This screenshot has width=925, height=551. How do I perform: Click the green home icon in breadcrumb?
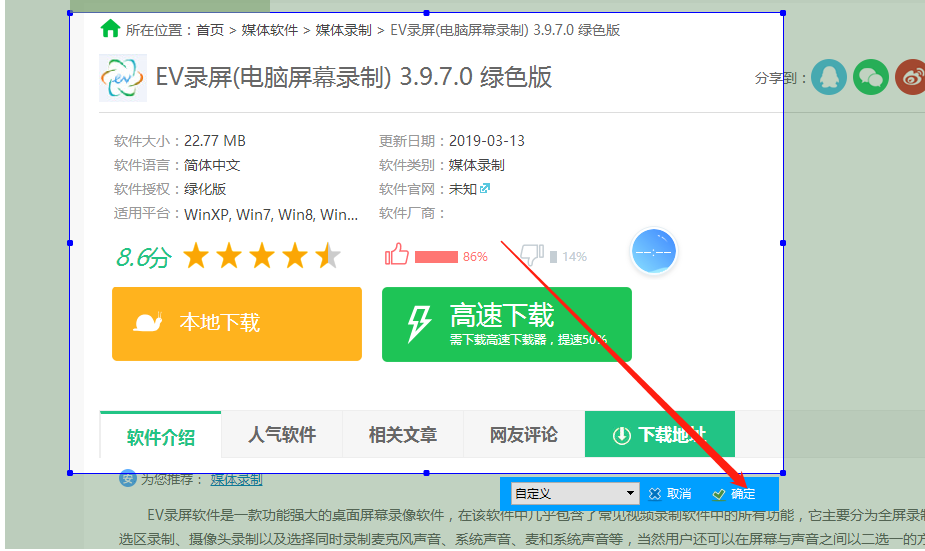110,28
